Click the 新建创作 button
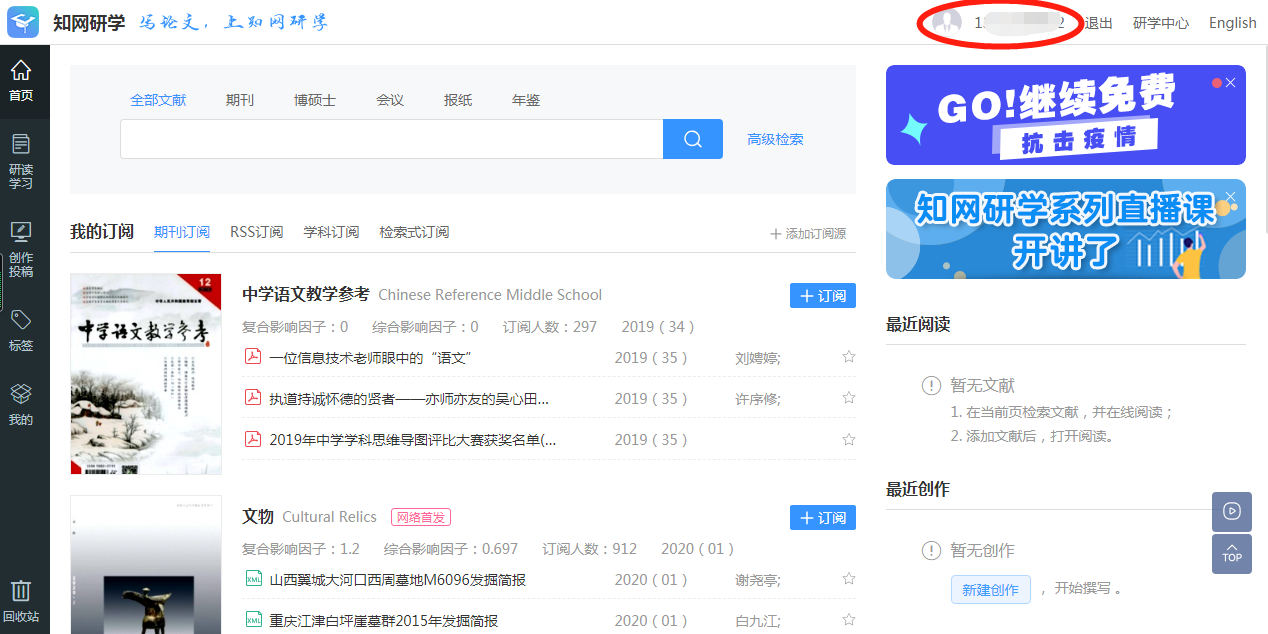This screenshot has height=634, width=1268. (991, 590)
